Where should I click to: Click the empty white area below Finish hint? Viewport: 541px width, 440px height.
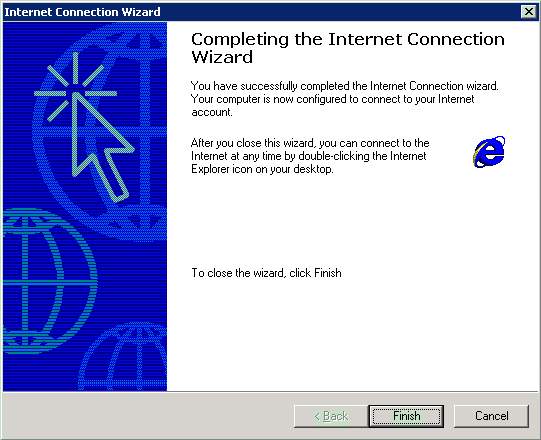pos(352,335)
